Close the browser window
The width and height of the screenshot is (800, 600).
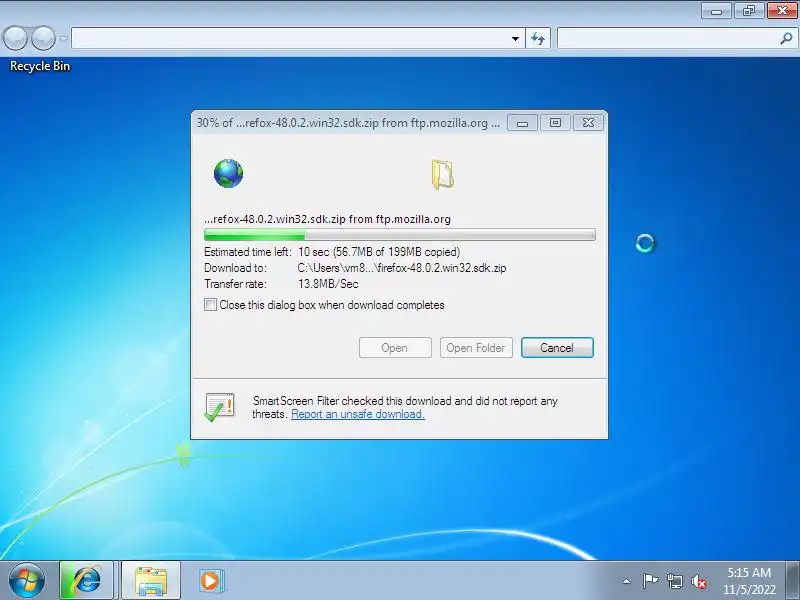[x=782, y=11]
